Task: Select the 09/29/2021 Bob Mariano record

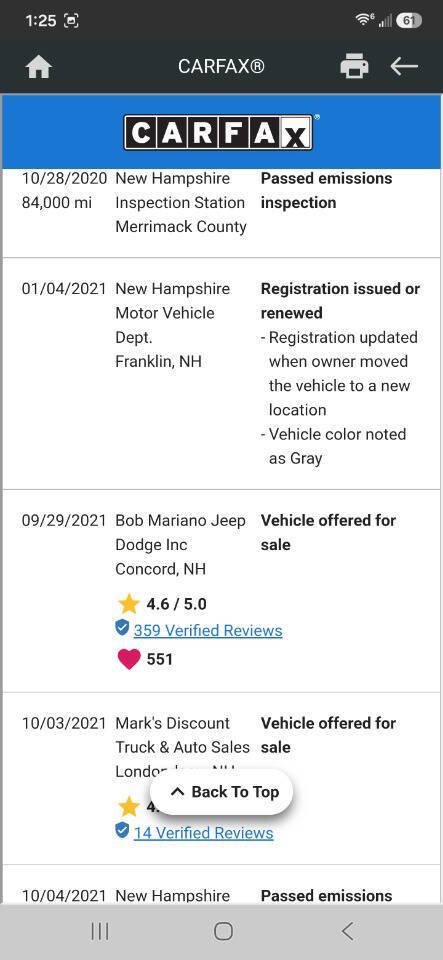Action: click(222, 591)
